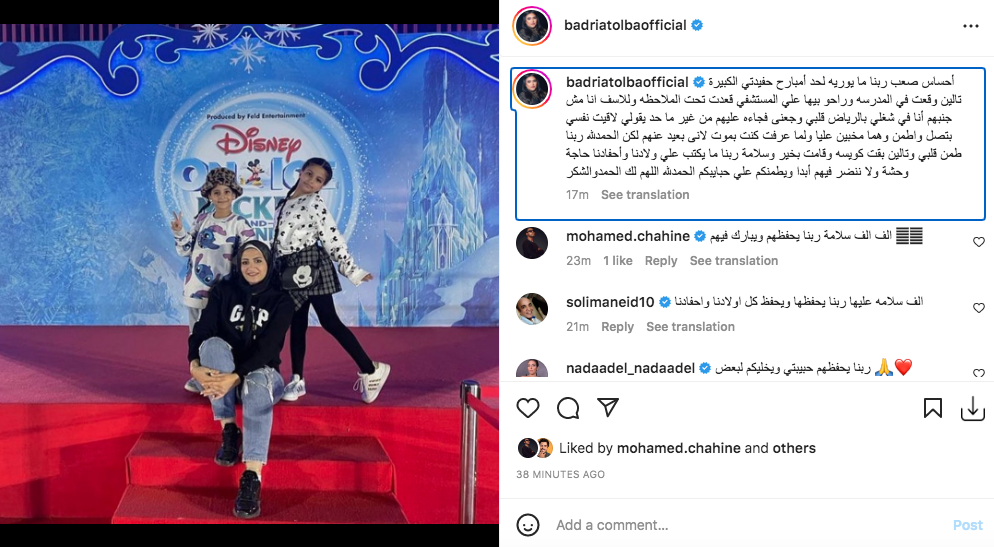View who liked mohamed.chahine's comment

[x=617, y=261]
